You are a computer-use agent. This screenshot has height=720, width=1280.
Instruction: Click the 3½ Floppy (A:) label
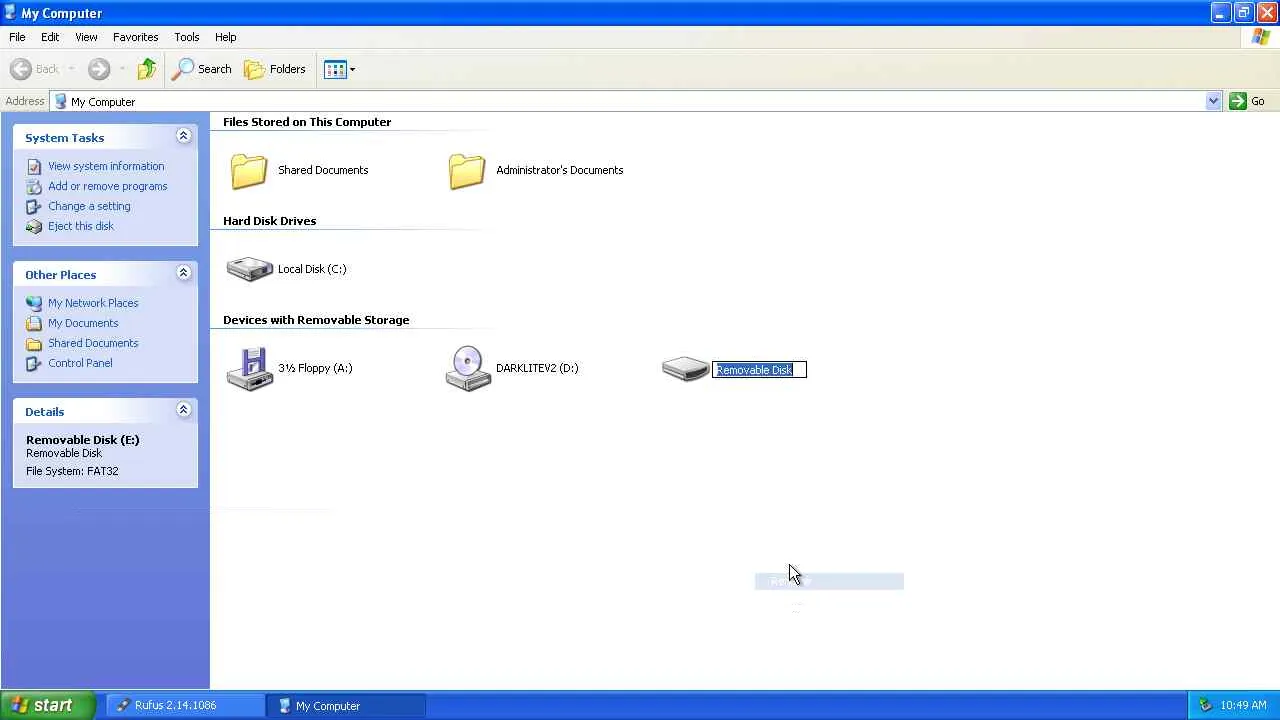tap(315, 368)
